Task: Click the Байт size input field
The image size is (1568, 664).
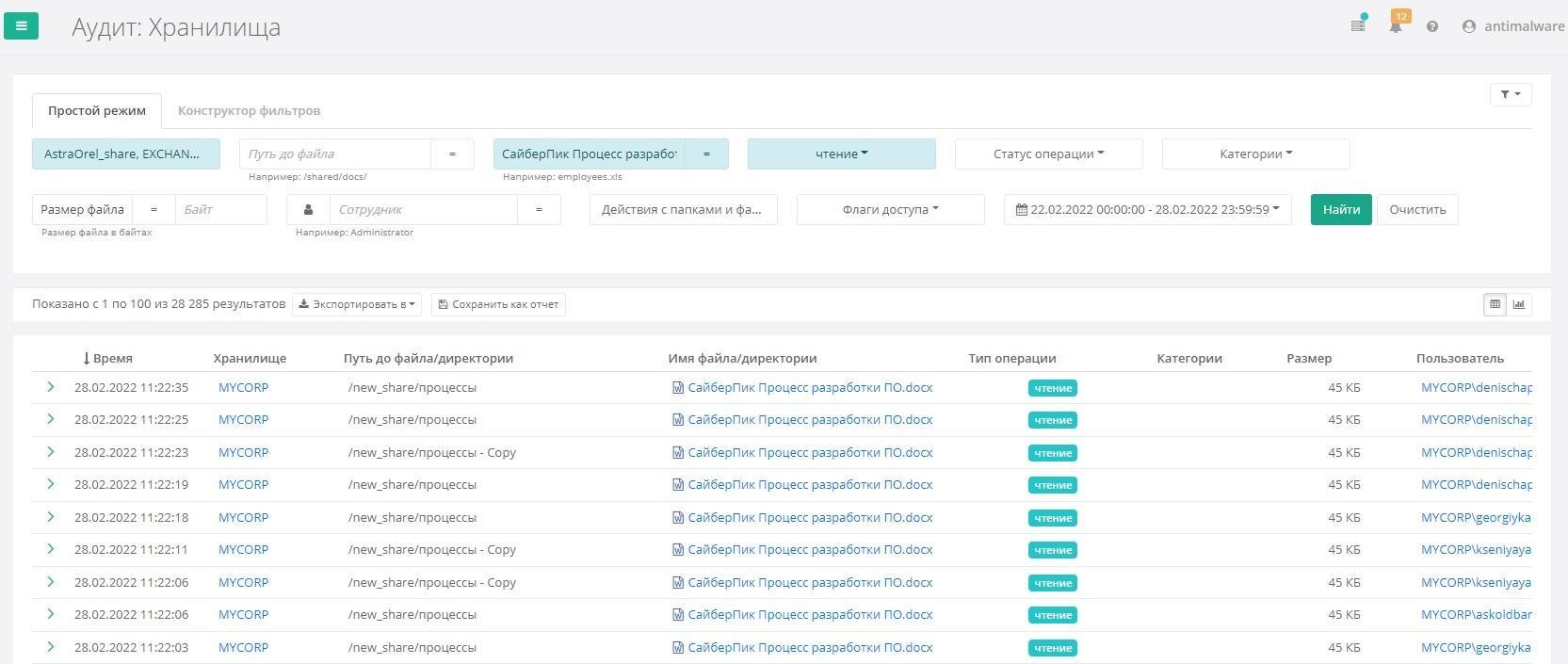Action: pyautogui.click(x=221, y=209)
